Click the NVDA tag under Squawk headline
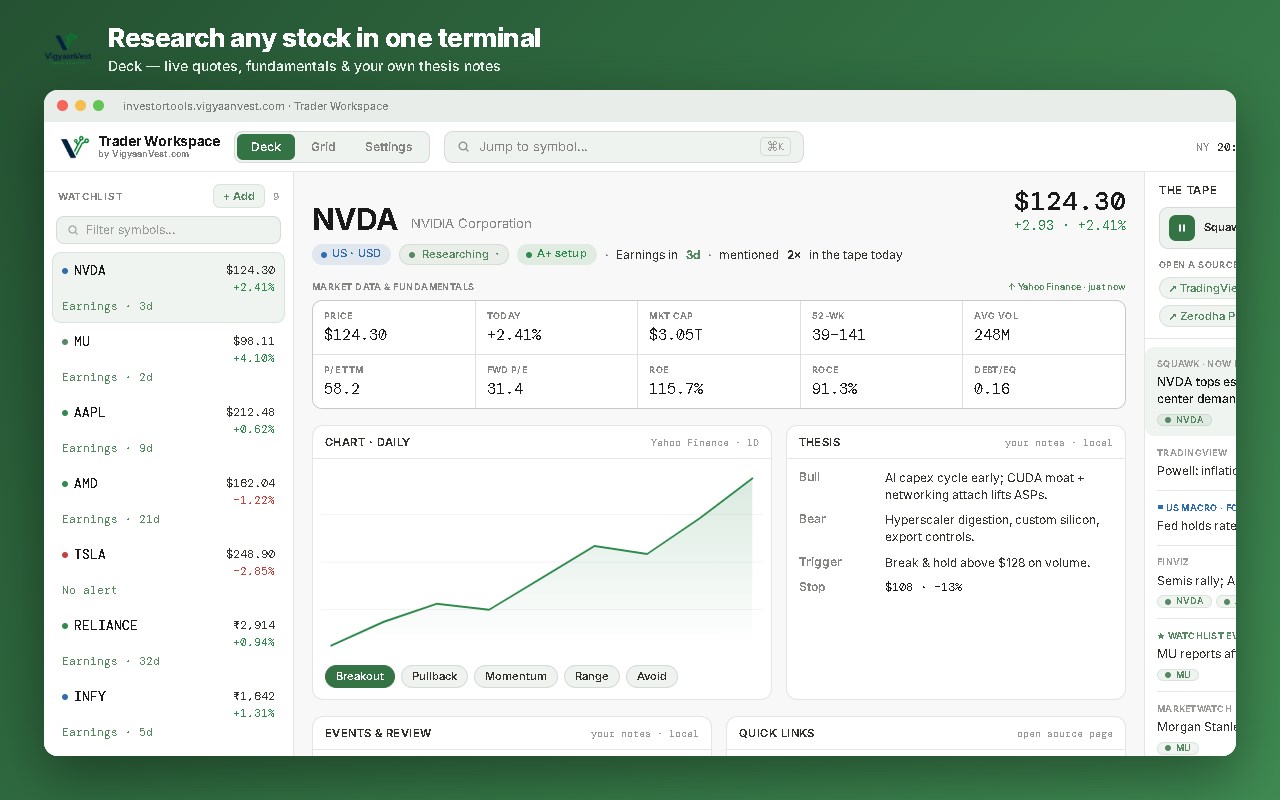Viewport: 1280px width, 800px height. (1185, 420)
